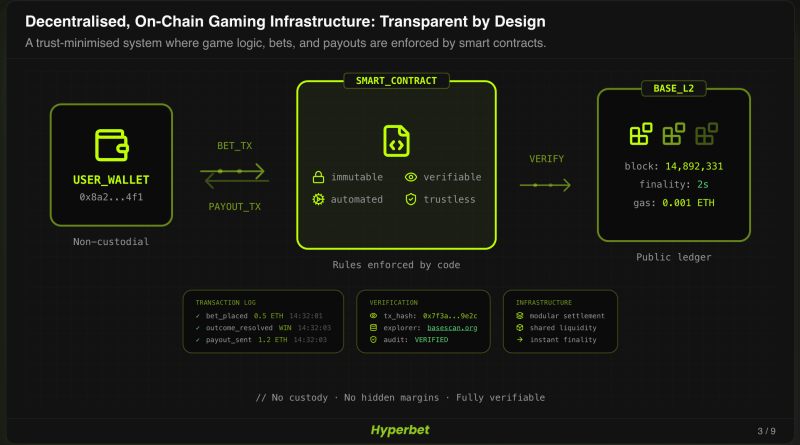Screen dimensions: 800x445
Task: Select the BASE_L2 header label
Action: pyautogui.click(x=672, y=90)
